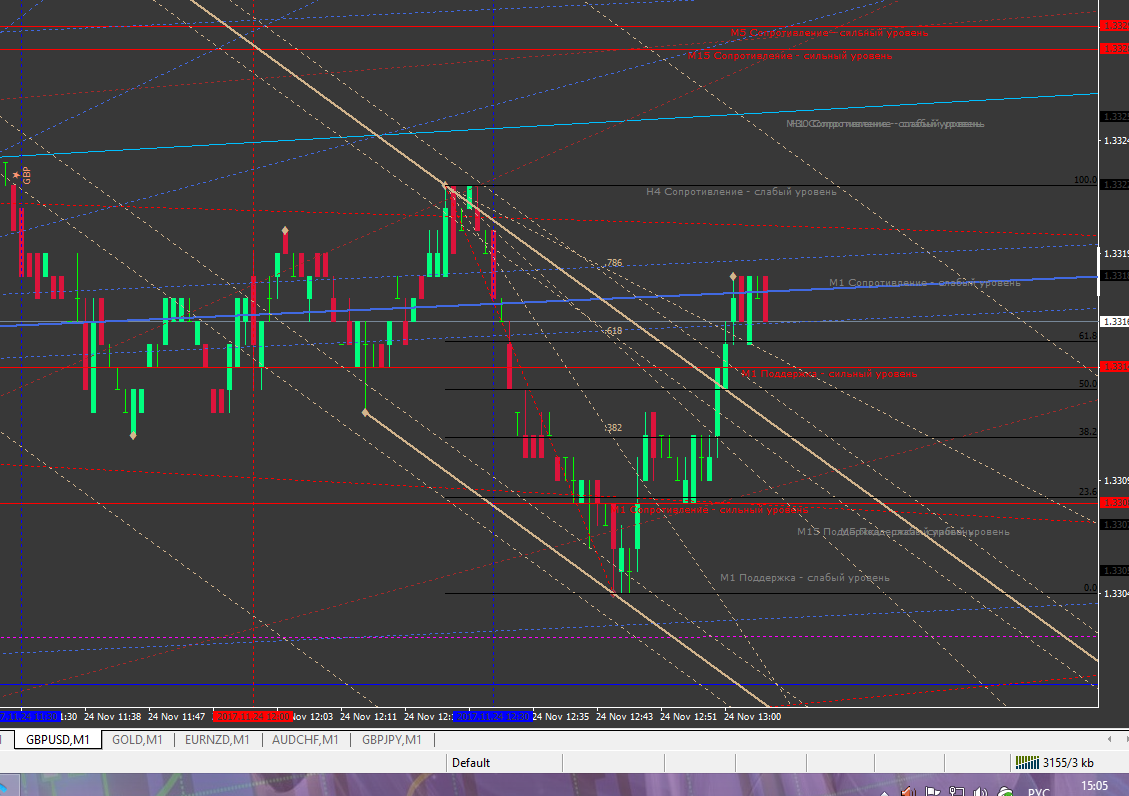Click the 50.0 Fibonacci level label
Viewport: 1129px width, 796px height.
pyautogui.click(x=1087, y=384)
